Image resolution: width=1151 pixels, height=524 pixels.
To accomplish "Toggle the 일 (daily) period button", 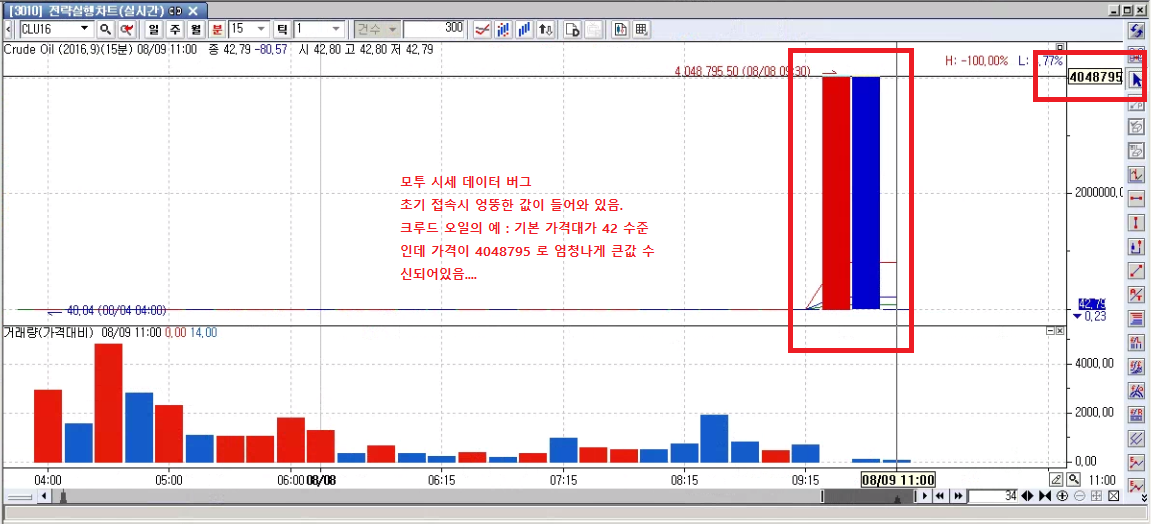I will (154, 29).
